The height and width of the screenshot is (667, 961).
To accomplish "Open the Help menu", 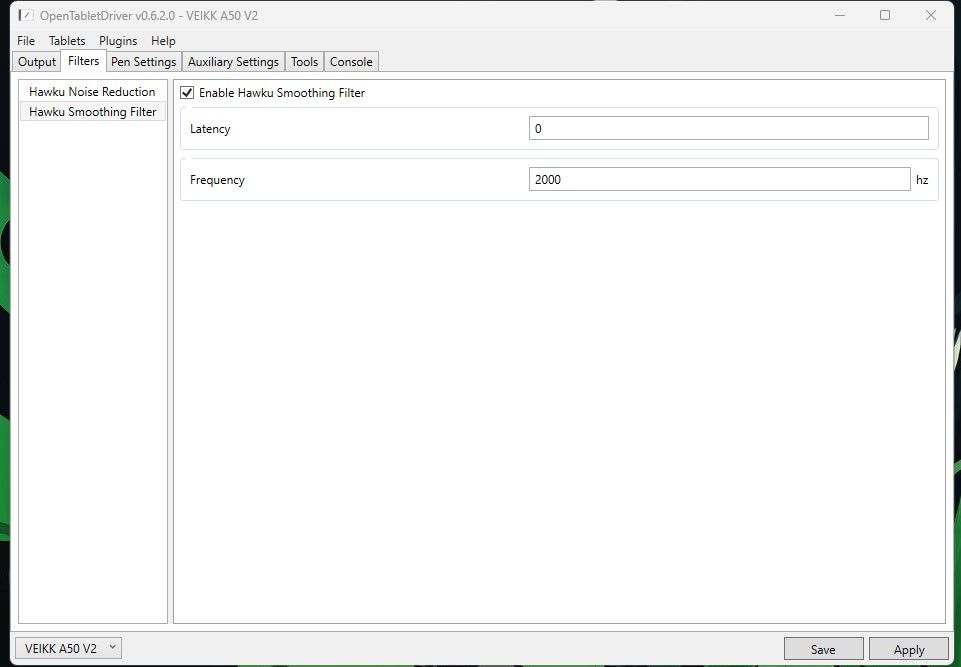I will (x=163, y=41).
